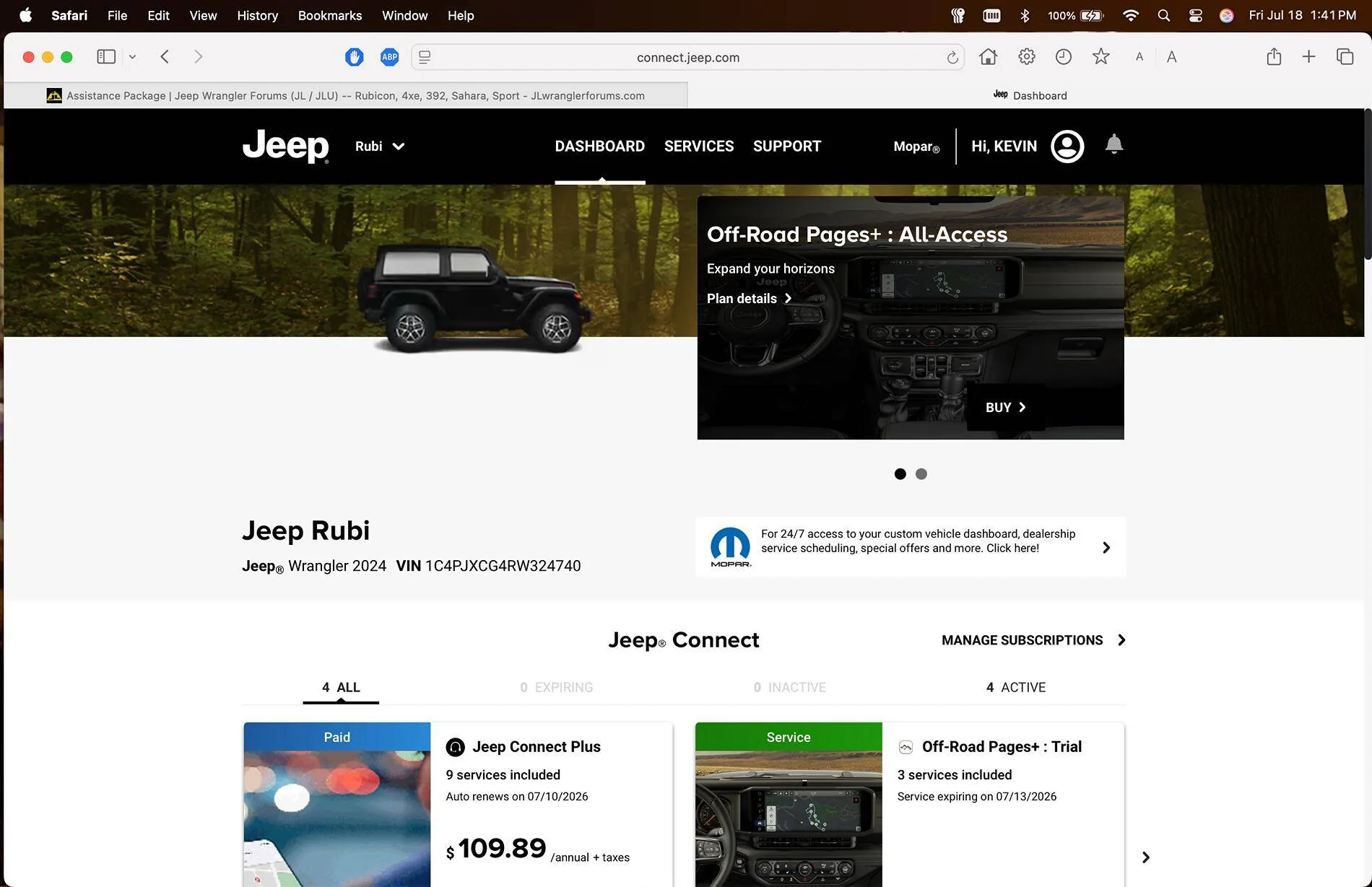The width and height of the screenshot is (1372, 887).
Task: Increase text size with large A
Action: point(1171,57)
